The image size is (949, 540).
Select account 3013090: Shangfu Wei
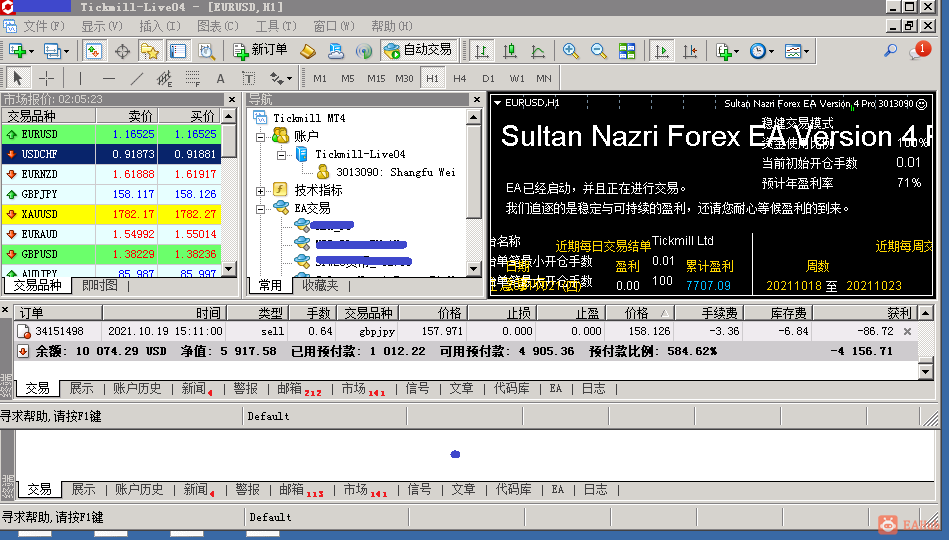coord(395,173)
